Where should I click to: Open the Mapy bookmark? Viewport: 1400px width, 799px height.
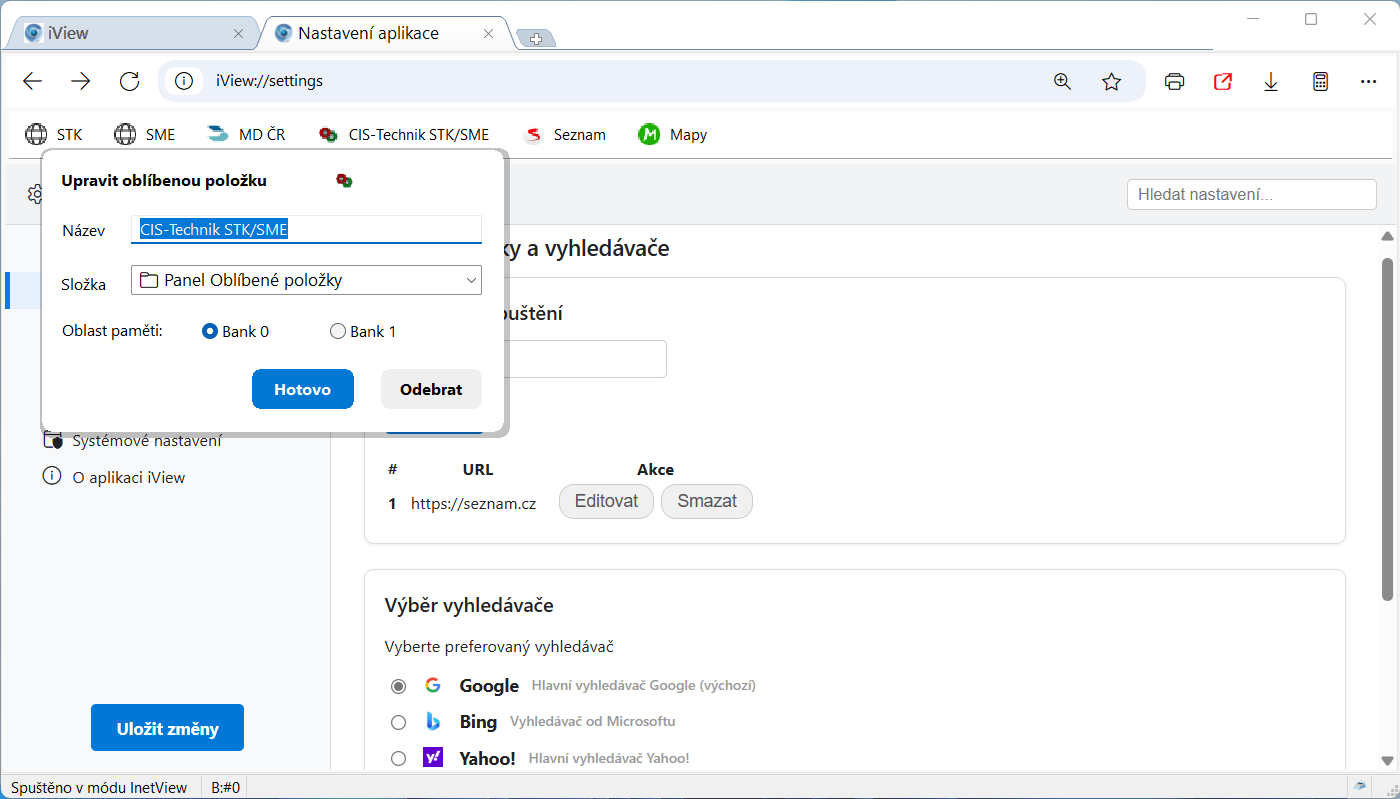(x=672, y=134)
